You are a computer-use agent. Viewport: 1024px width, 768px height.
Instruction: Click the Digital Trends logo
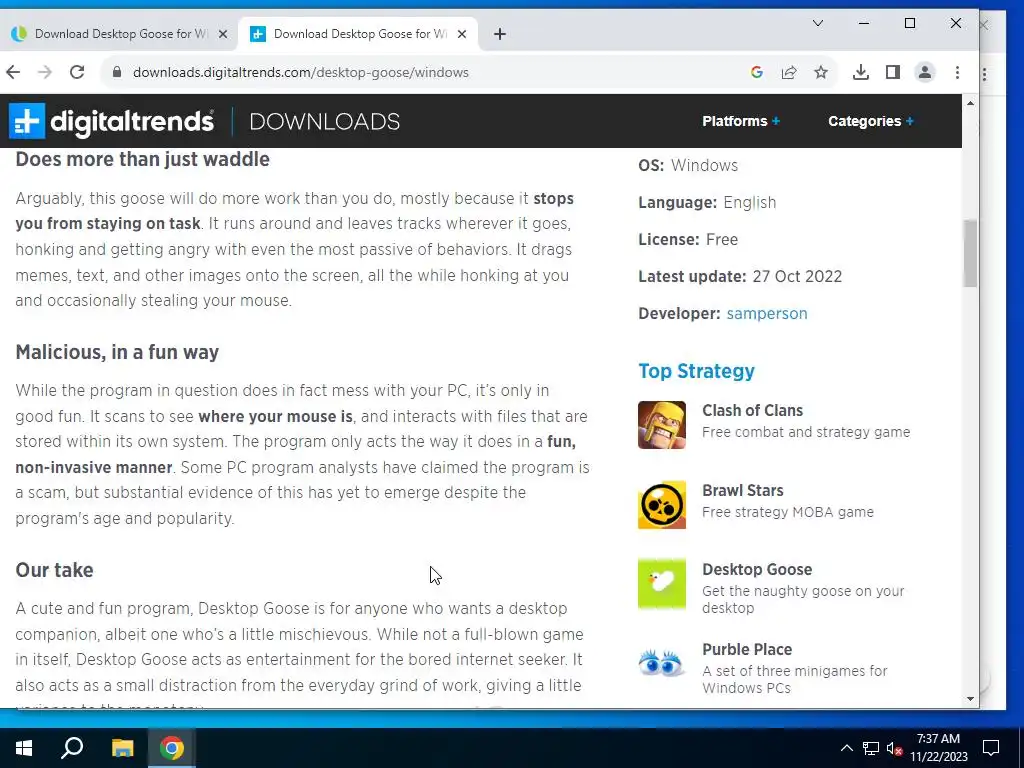[112, 121]
